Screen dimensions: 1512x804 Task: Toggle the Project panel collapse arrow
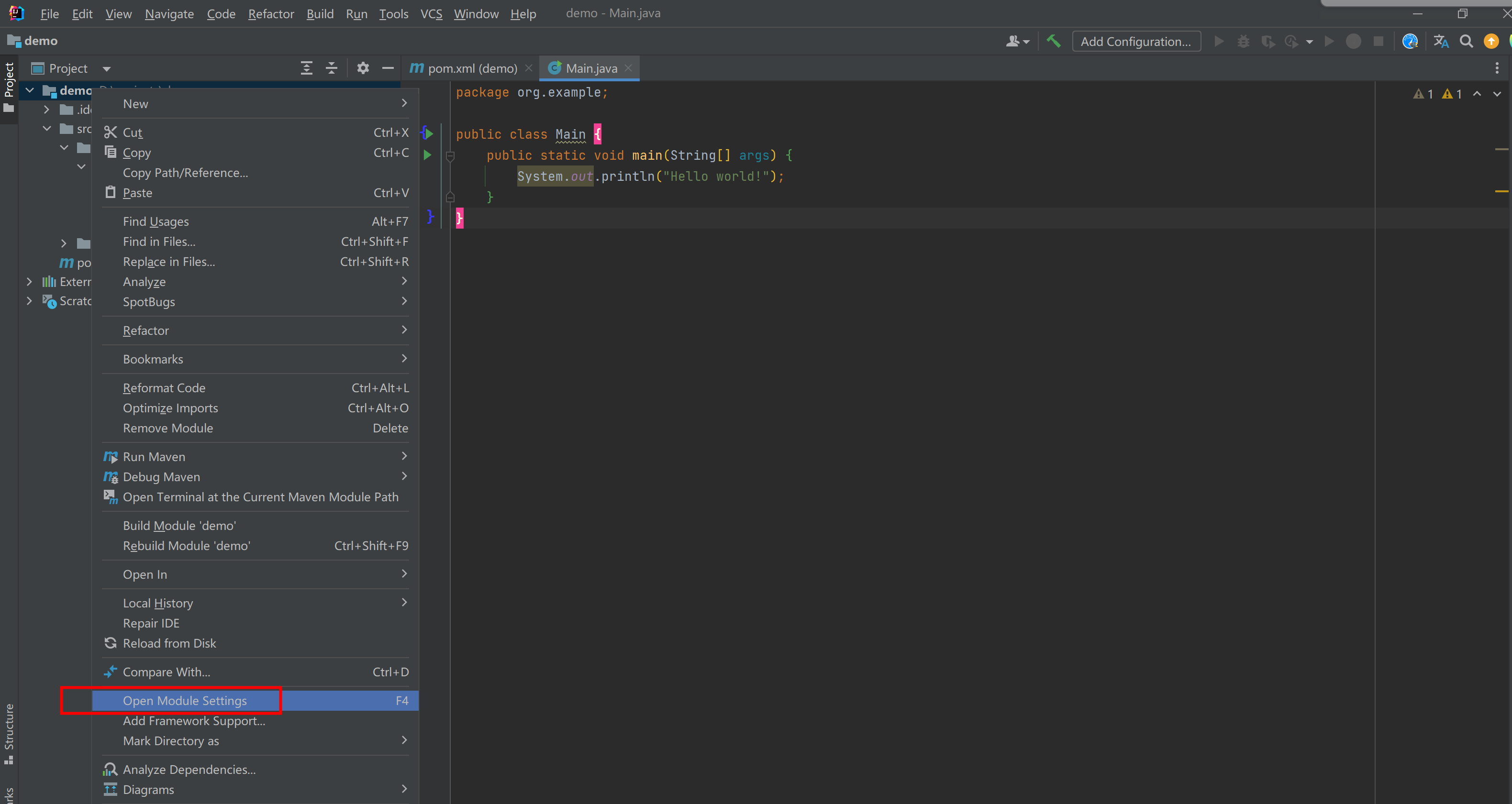tap(331, 67)
